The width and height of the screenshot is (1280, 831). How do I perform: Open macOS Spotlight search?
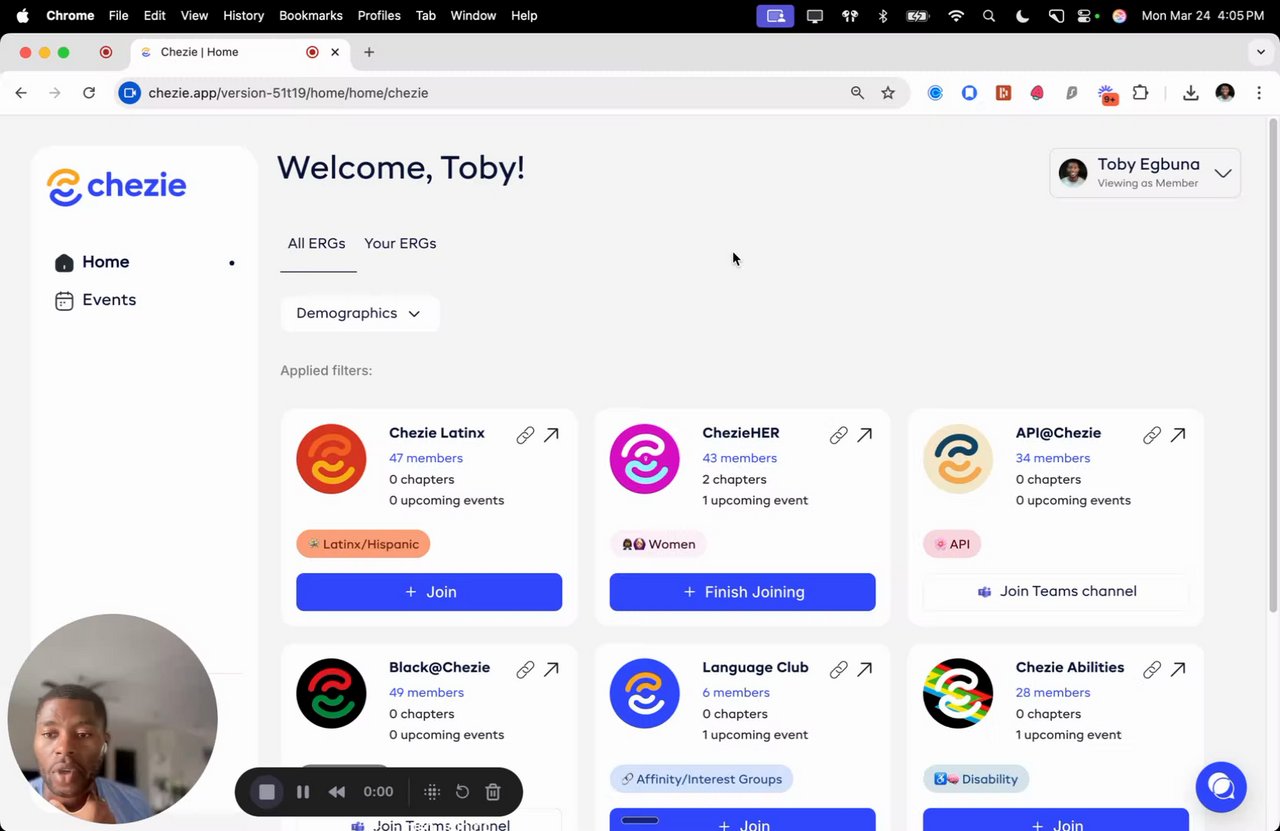(x=989, y=16)
